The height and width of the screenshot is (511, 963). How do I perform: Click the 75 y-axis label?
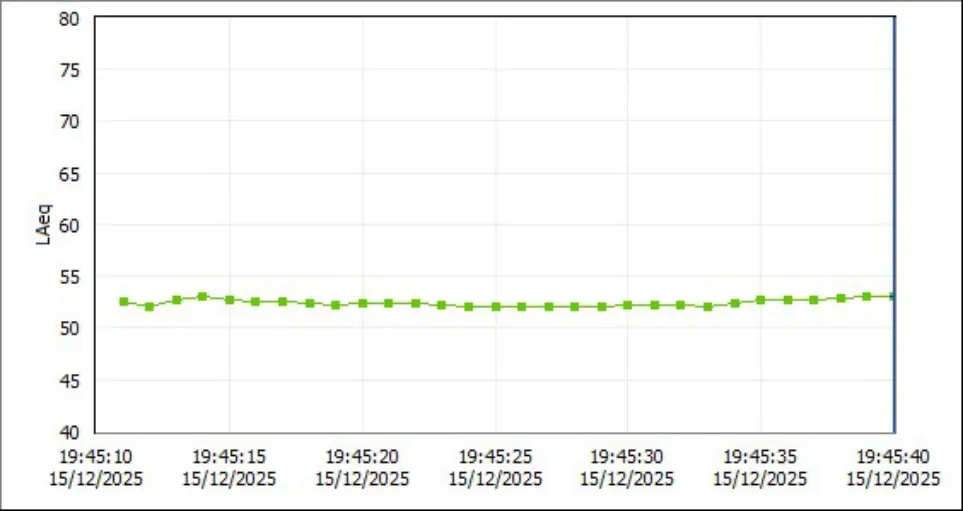pos(69,71)
